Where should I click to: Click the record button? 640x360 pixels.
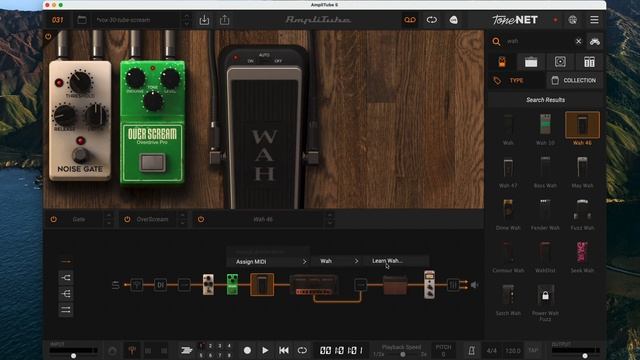coord(247,350)
